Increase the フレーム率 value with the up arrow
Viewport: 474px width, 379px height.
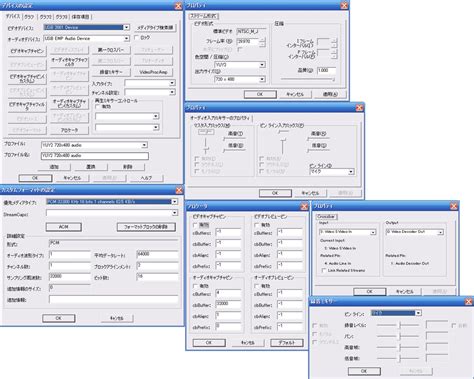262,39
